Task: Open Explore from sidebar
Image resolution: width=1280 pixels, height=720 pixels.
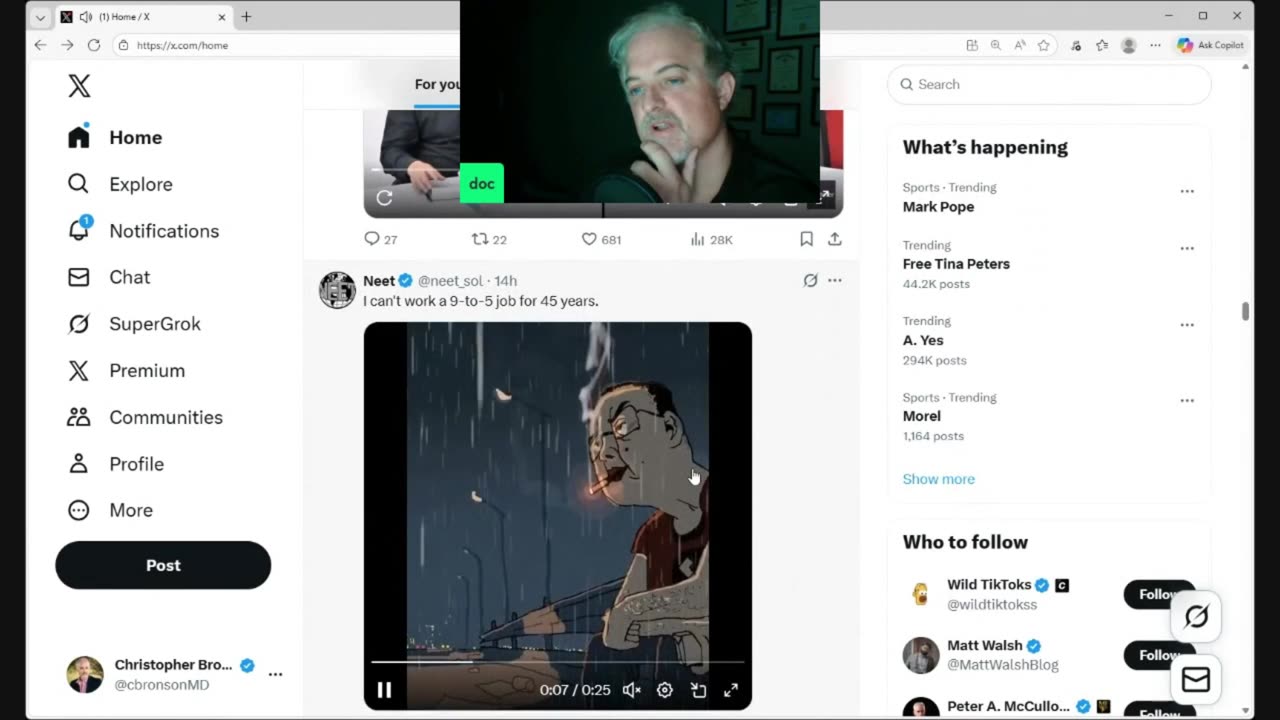Action: pyautogui.click(x=120, y=184)
